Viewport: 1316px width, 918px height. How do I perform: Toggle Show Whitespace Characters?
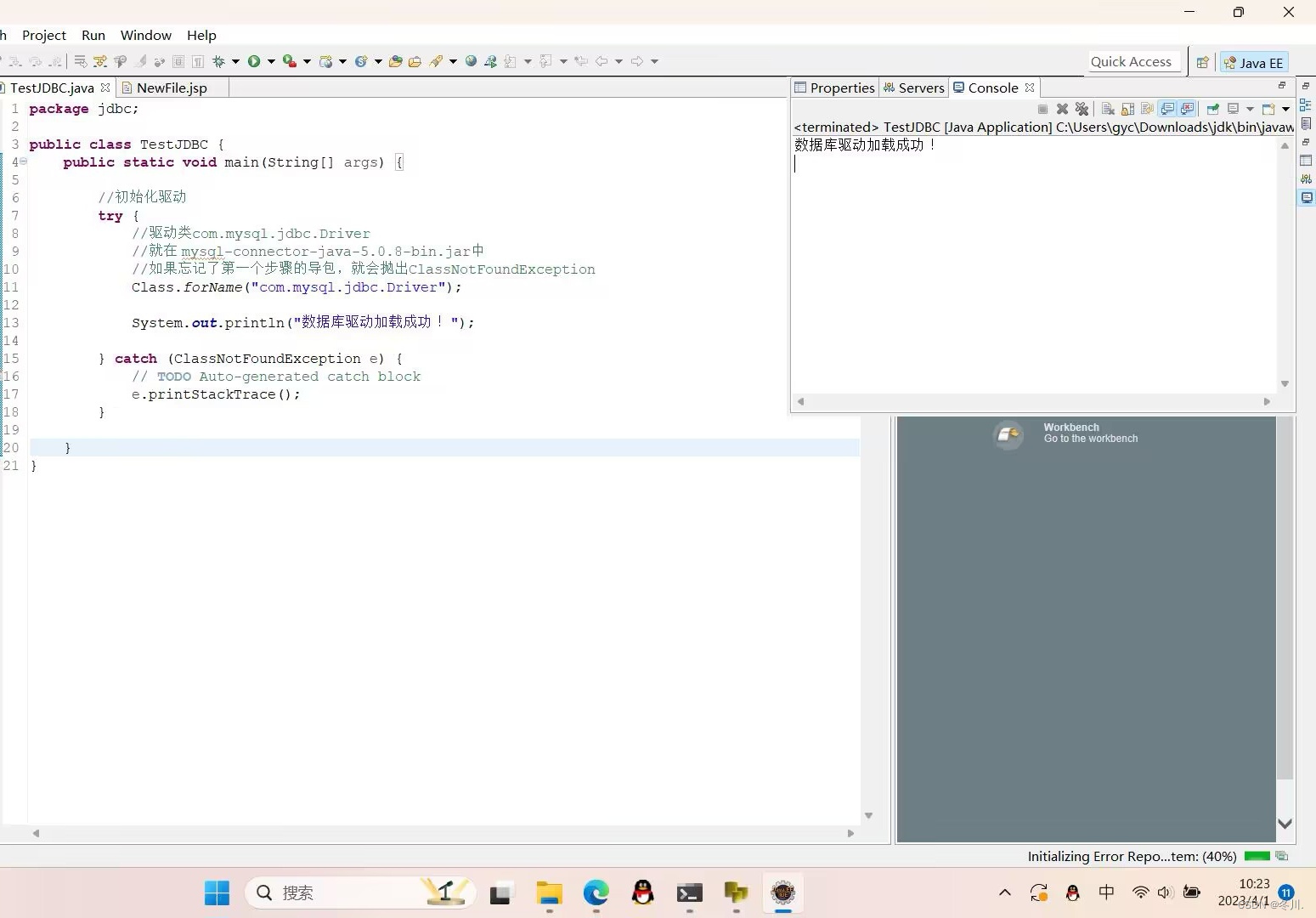[x=197, y=61]
